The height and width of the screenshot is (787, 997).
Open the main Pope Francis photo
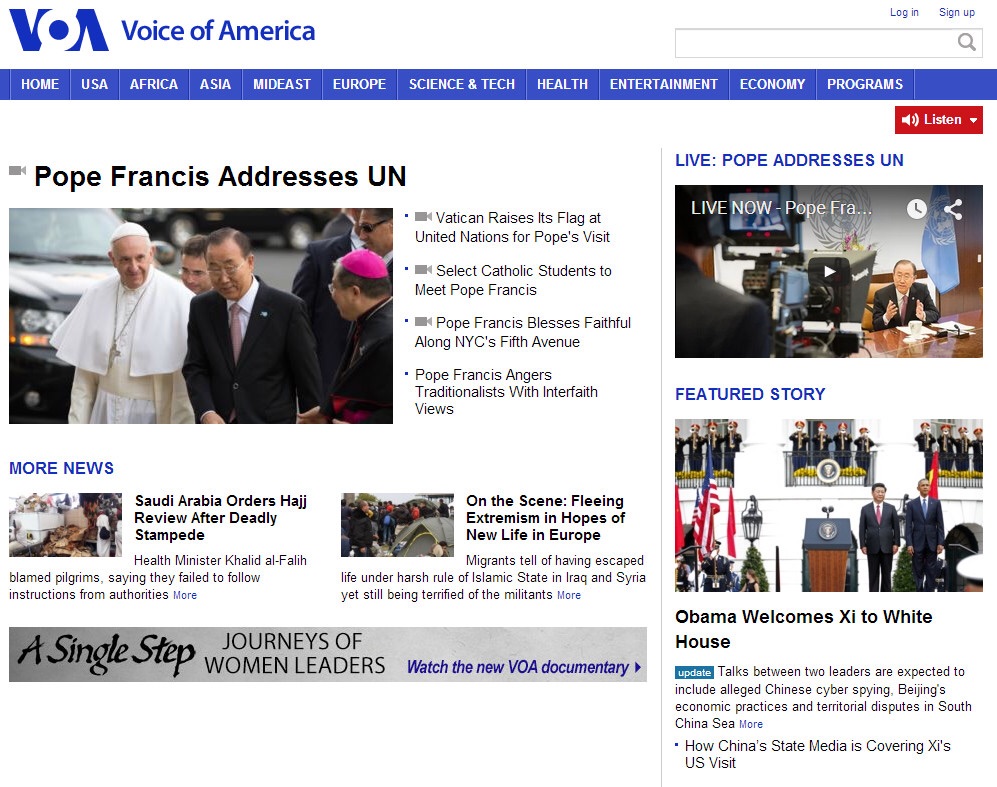[201, 316]
